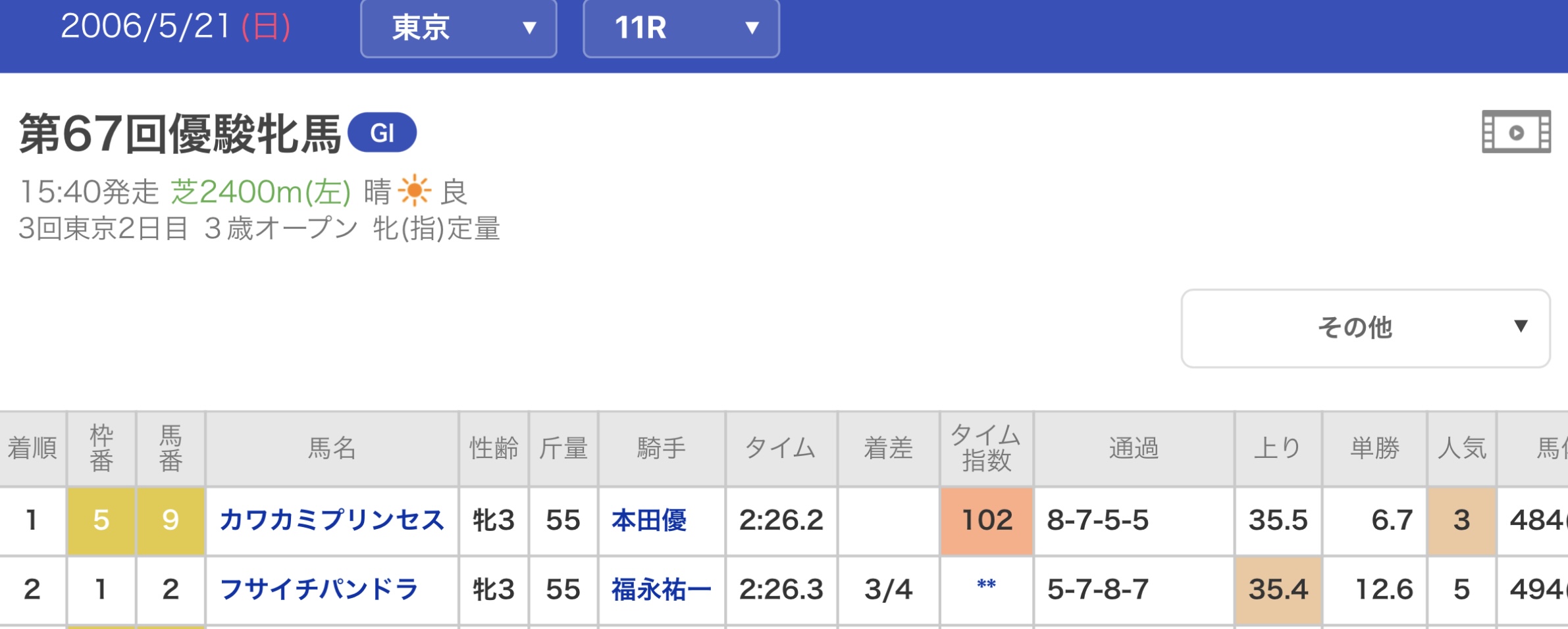Open jockey link 福永祐一
The height and width of the screenshot is (629, 1568).
662,589
